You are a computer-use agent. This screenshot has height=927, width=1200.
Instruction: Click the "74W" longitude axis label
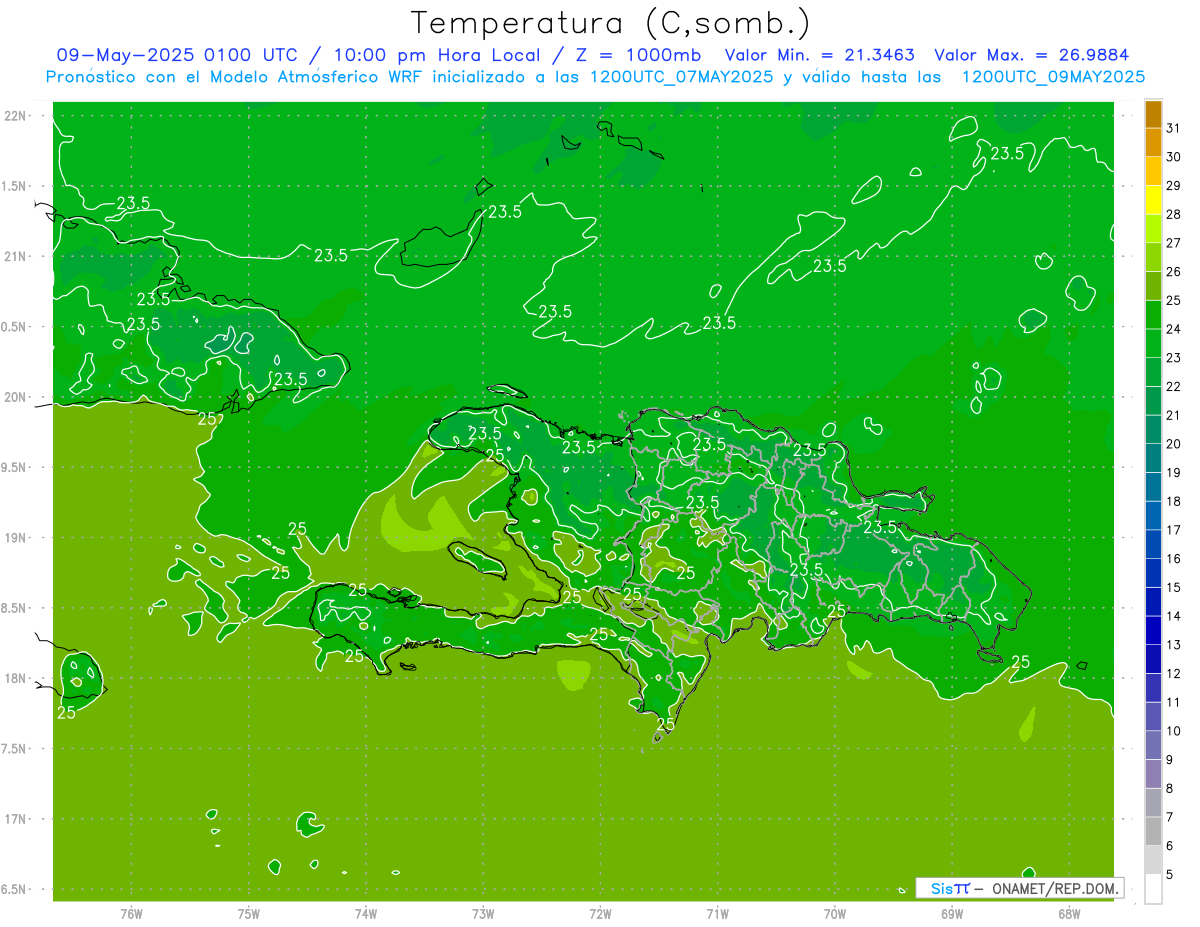[366, 914]
